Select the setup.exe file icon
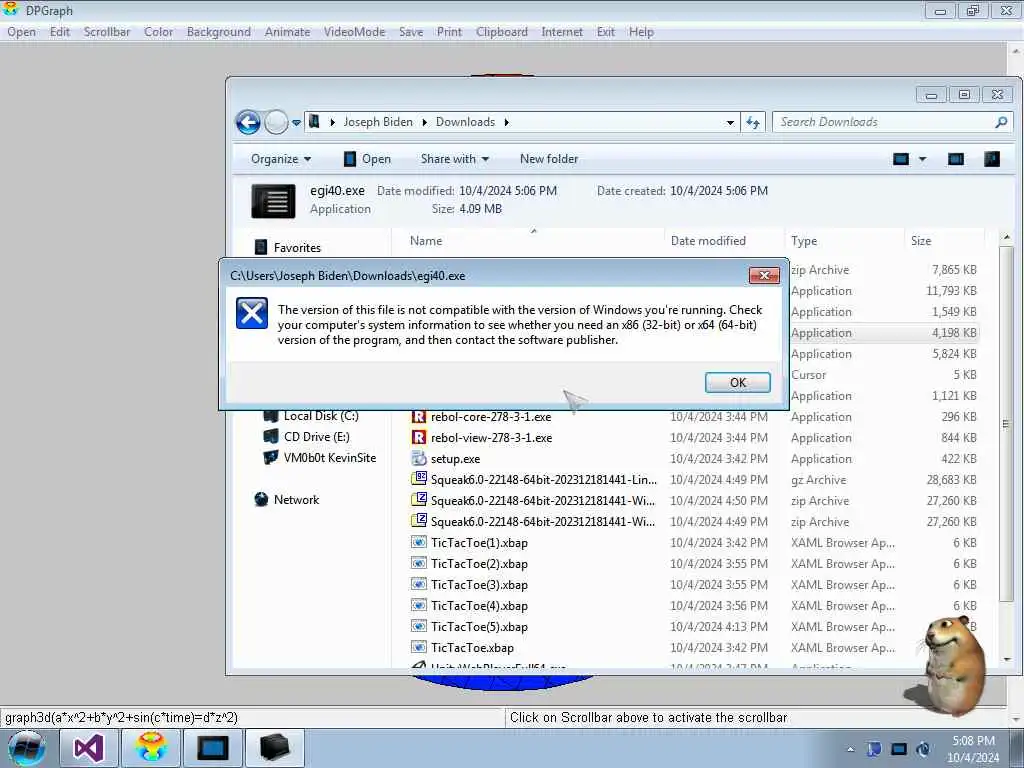Image resolution: width=1024 pixels, height=768 pixels. [x=419, y=458]
